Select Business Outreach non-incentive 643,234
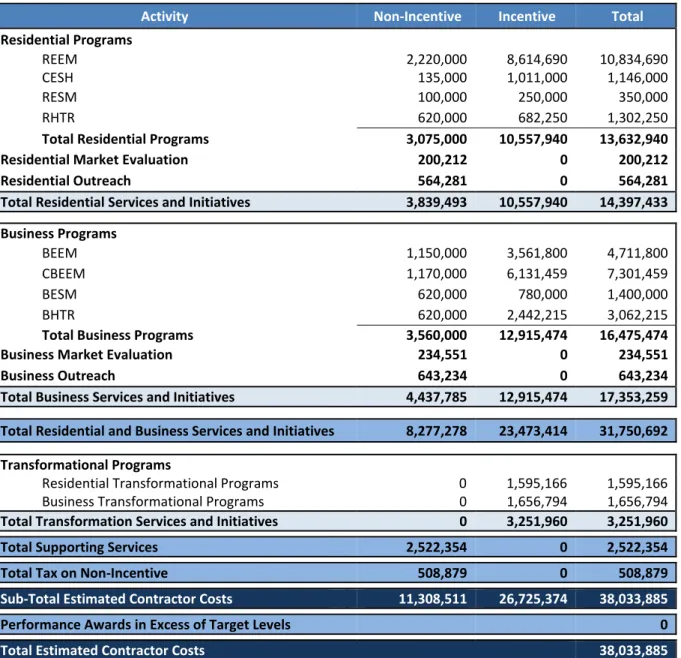Image resolution: width=681 pixels, height=658 pixels. pos(442,376)
